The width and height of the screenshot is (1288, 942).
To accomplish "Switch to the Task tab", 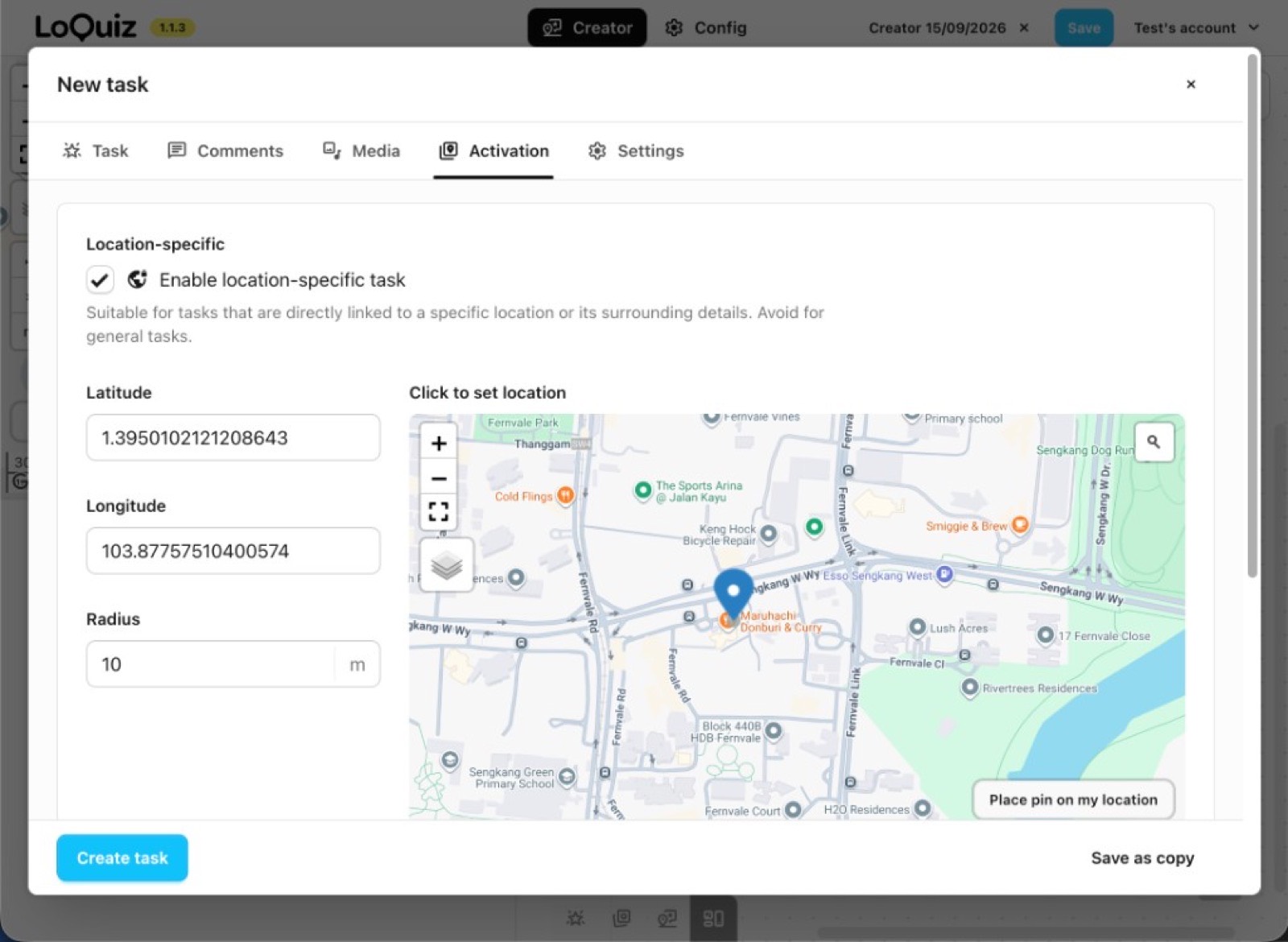I will [96, 151].
